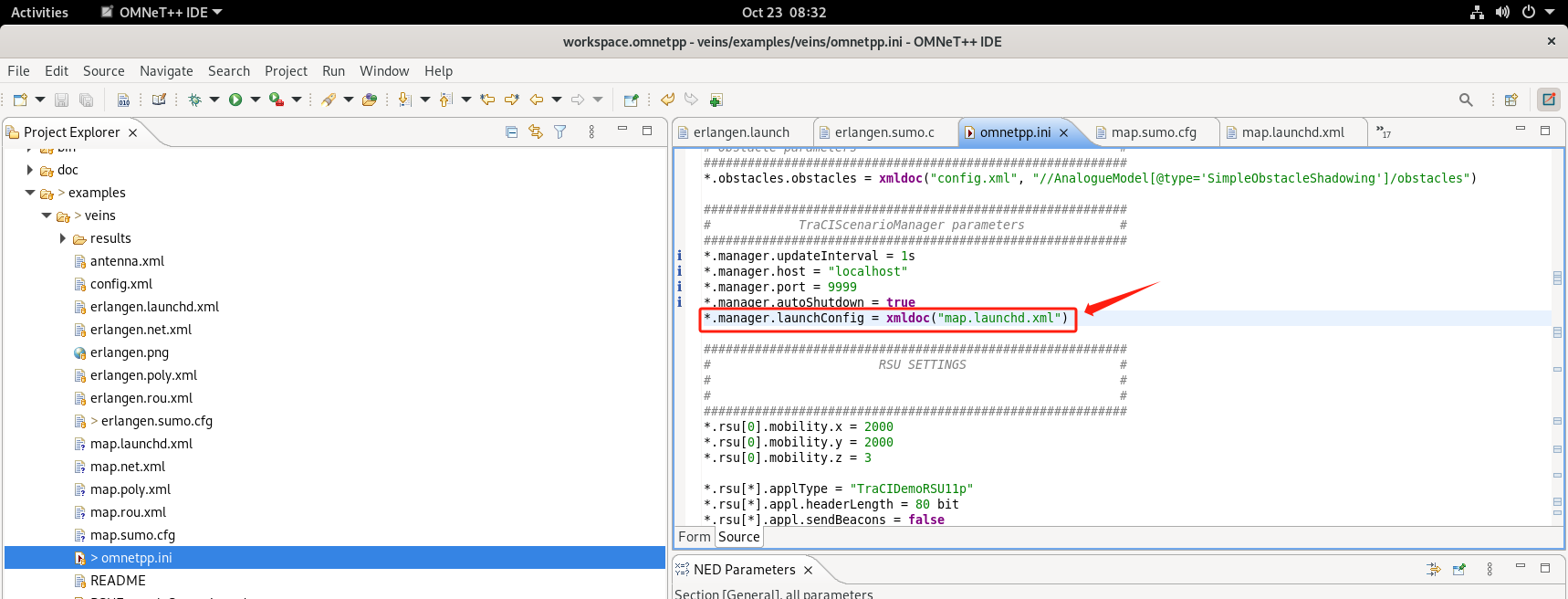Open the Project Explorer view menu dots
1568x599 pixels.
(x=591, y=131)
